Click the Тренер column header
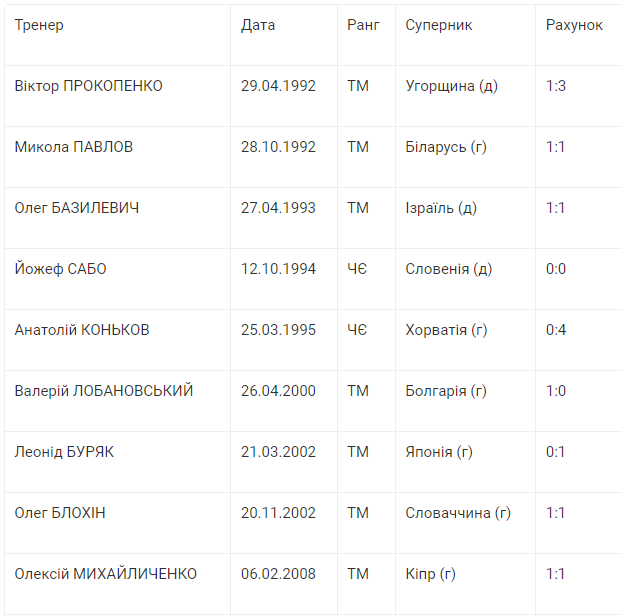Screen dimensions: 622x616 (x=39, y=25)
